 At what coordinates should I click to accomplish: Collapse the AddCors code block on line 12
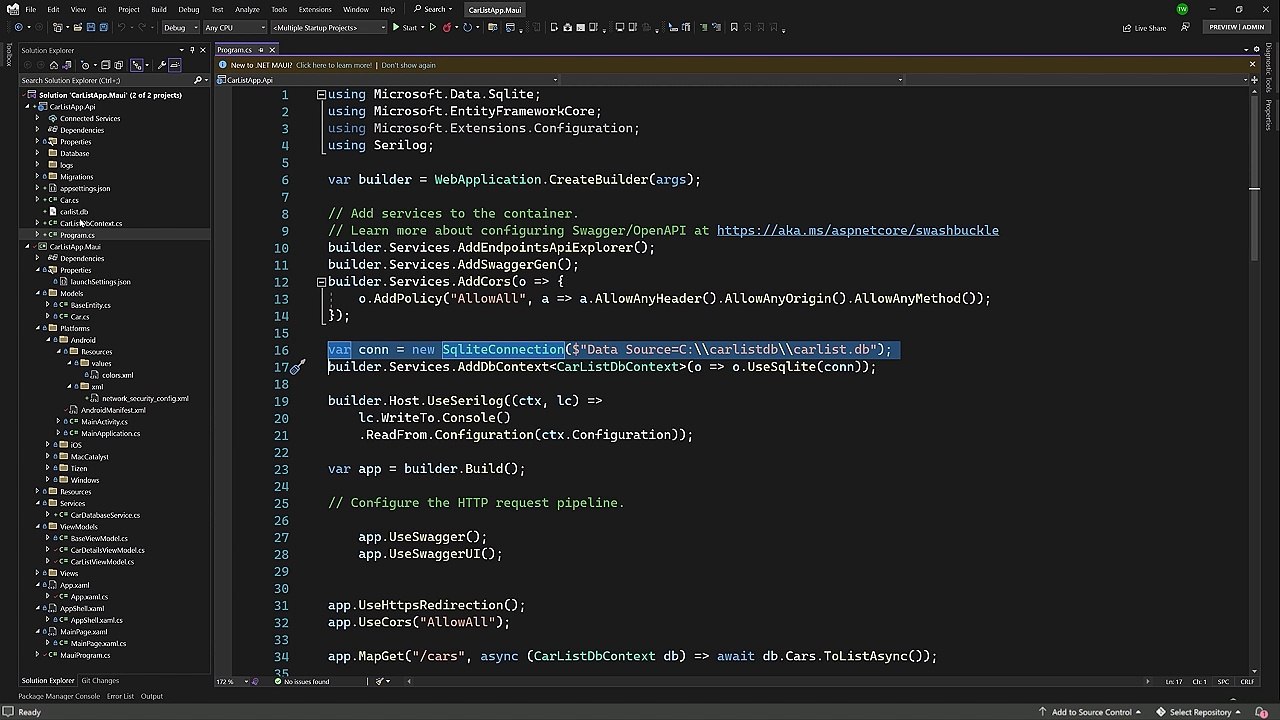(x=321, y=282)
